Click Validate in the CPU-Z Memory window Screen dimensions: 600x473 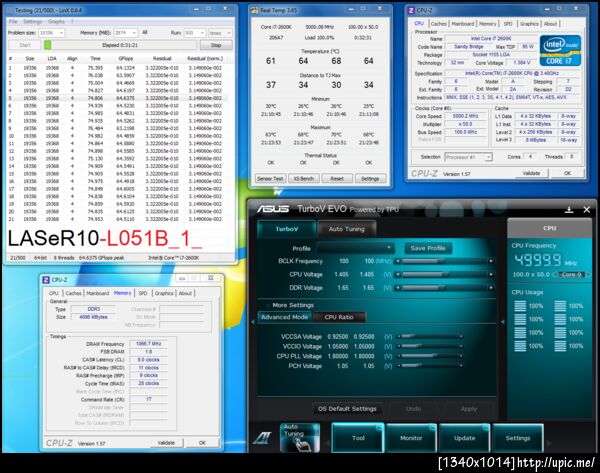coord(166,443)
